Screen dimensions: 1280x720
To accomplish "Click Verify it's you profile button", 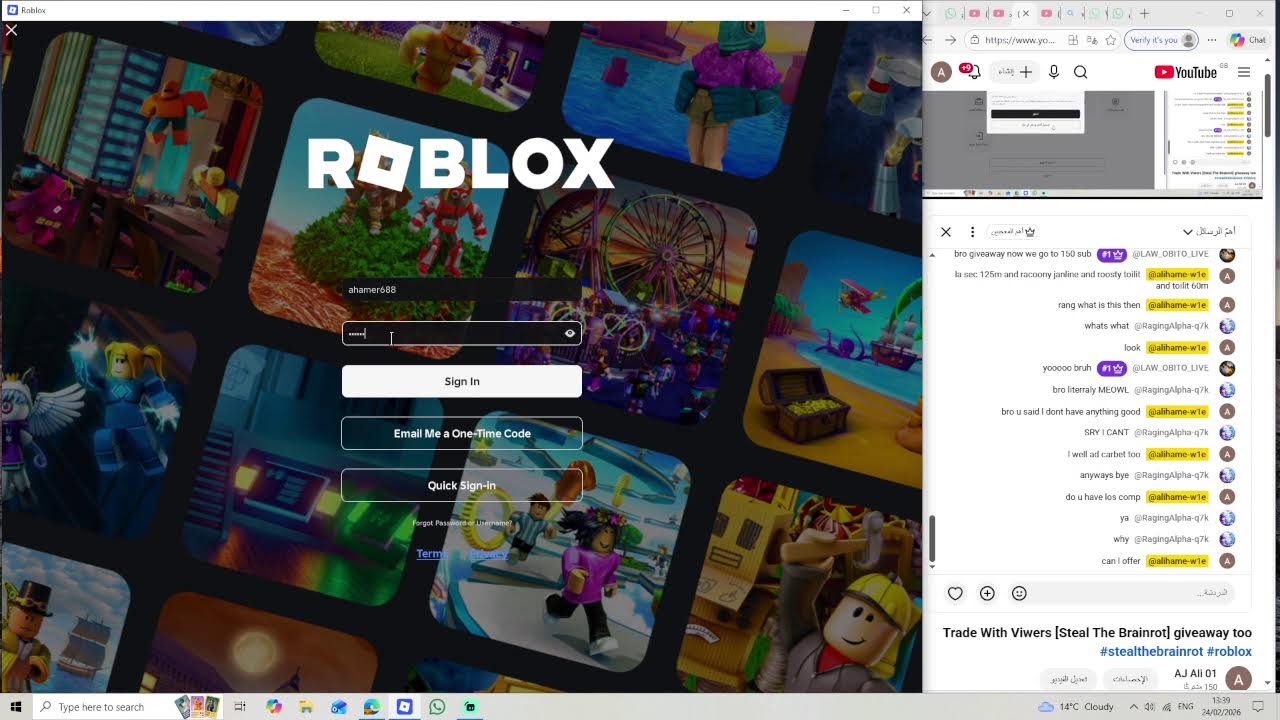I will click(1161, 40).
